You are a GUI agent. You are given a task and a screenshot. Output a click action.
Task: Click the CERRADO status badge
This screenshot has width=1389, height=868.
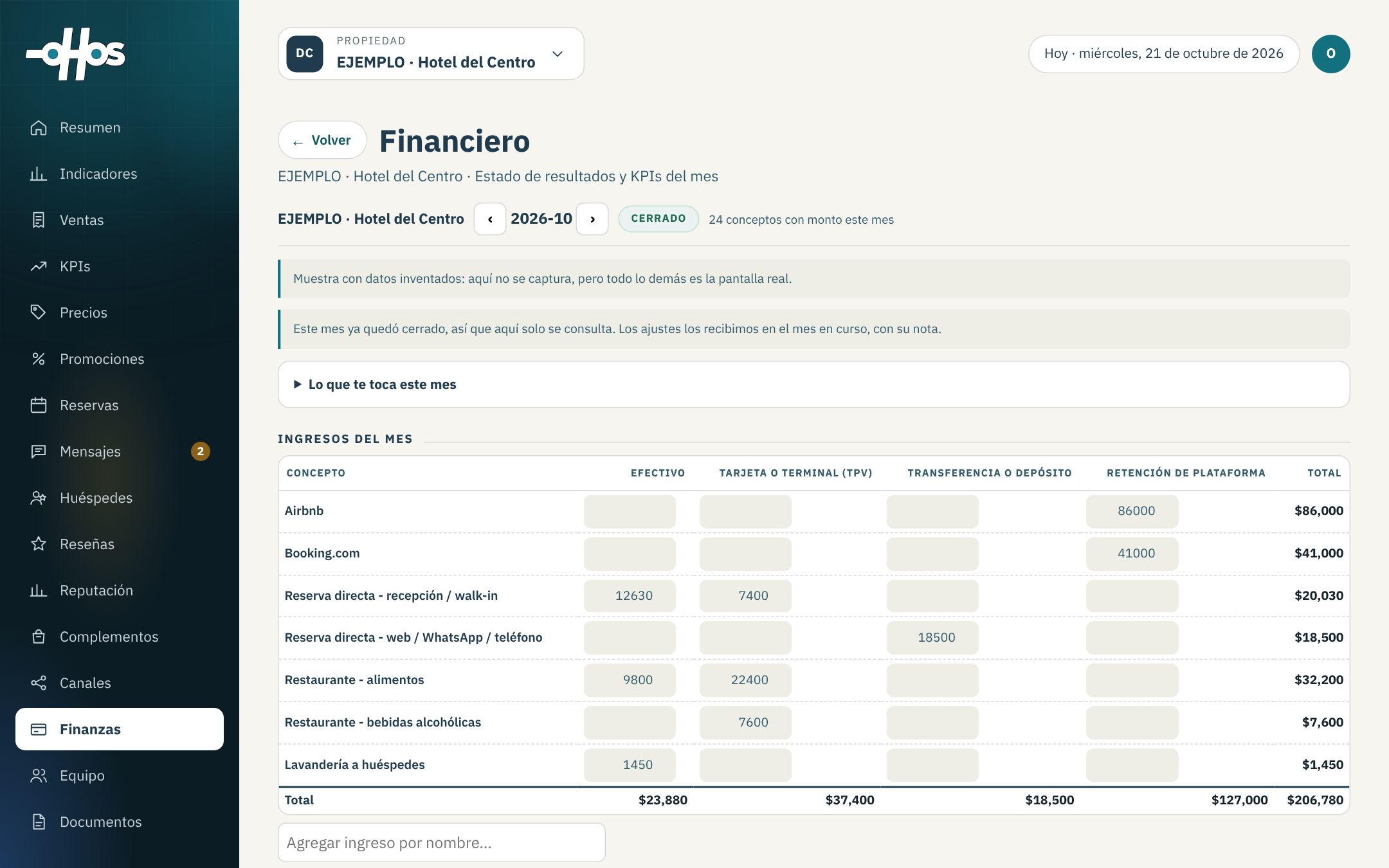658,219
